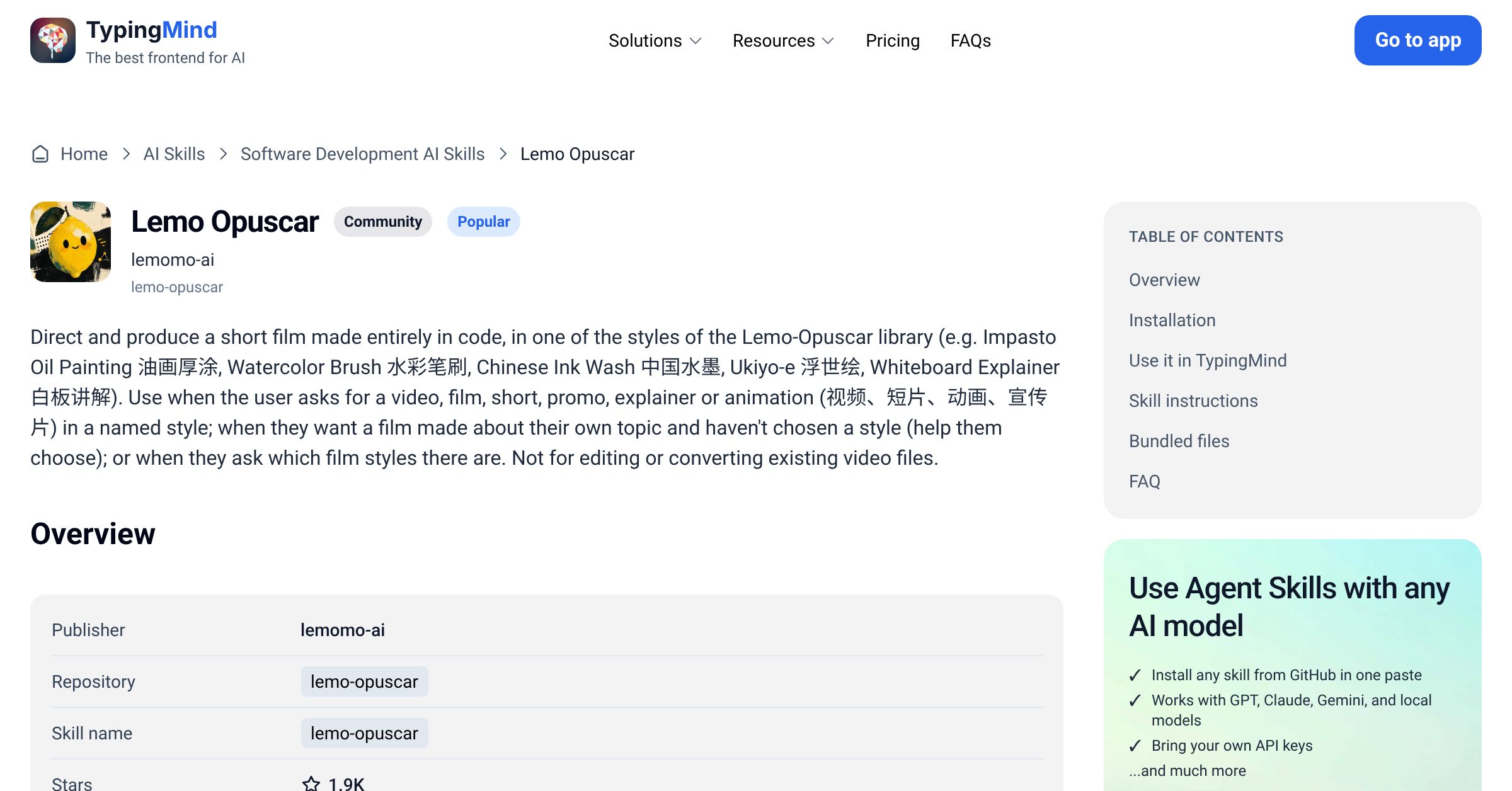
Task: Open Software Development AI Skills breadcrumb
Action: pos(363,154)
